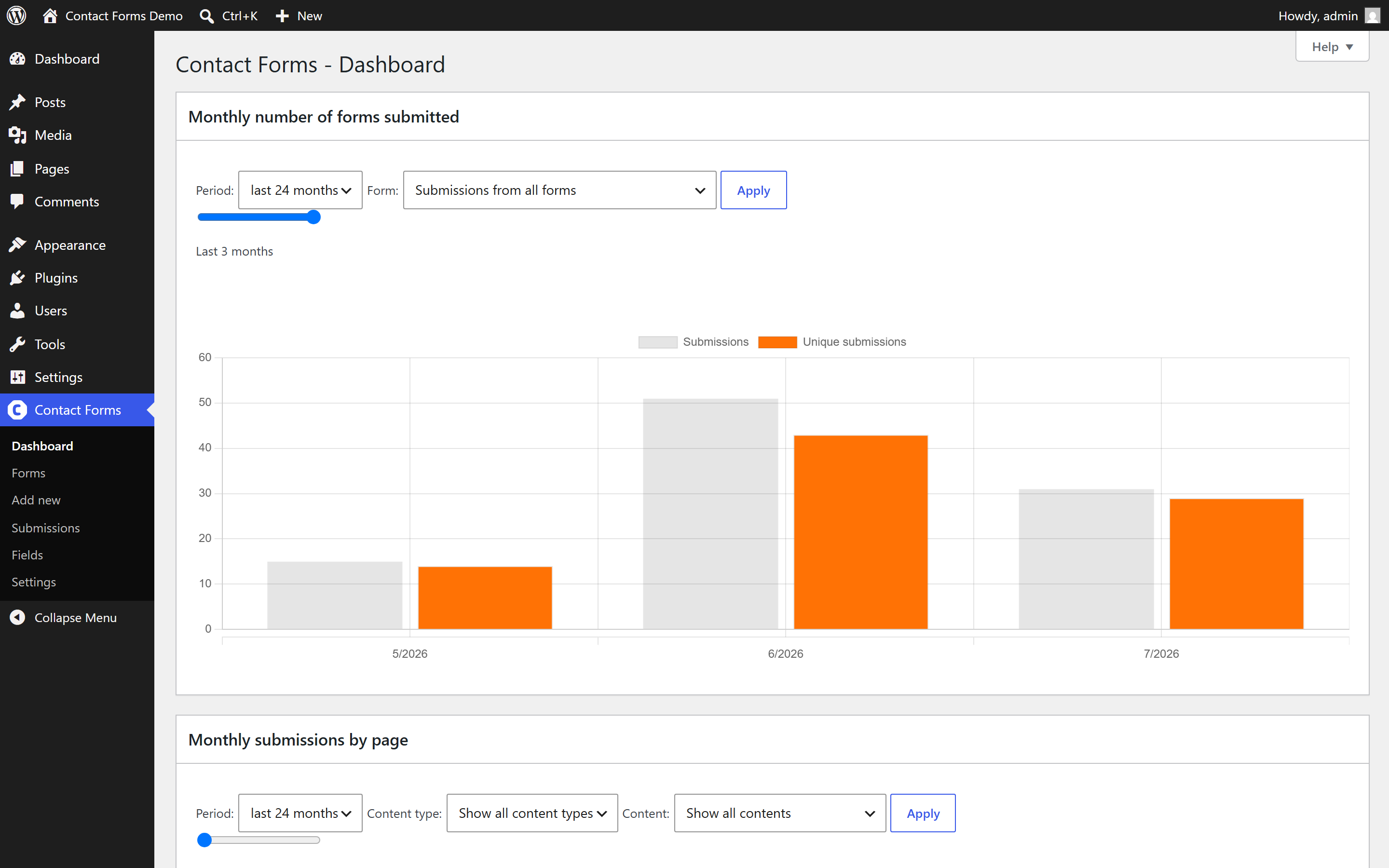Expand the Help tab
Screen dimensions: 1389x868
point(1332,47)
